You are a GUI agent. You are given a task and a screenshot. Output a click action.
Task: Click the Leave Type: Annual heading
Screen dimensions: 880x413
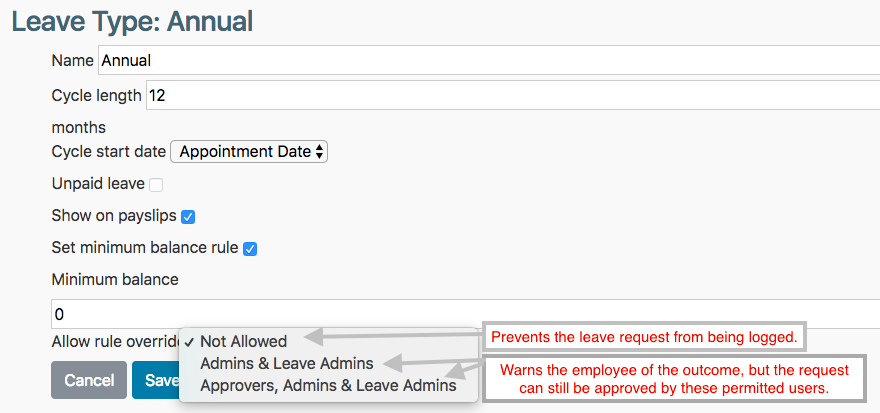(x=132, y=20)
